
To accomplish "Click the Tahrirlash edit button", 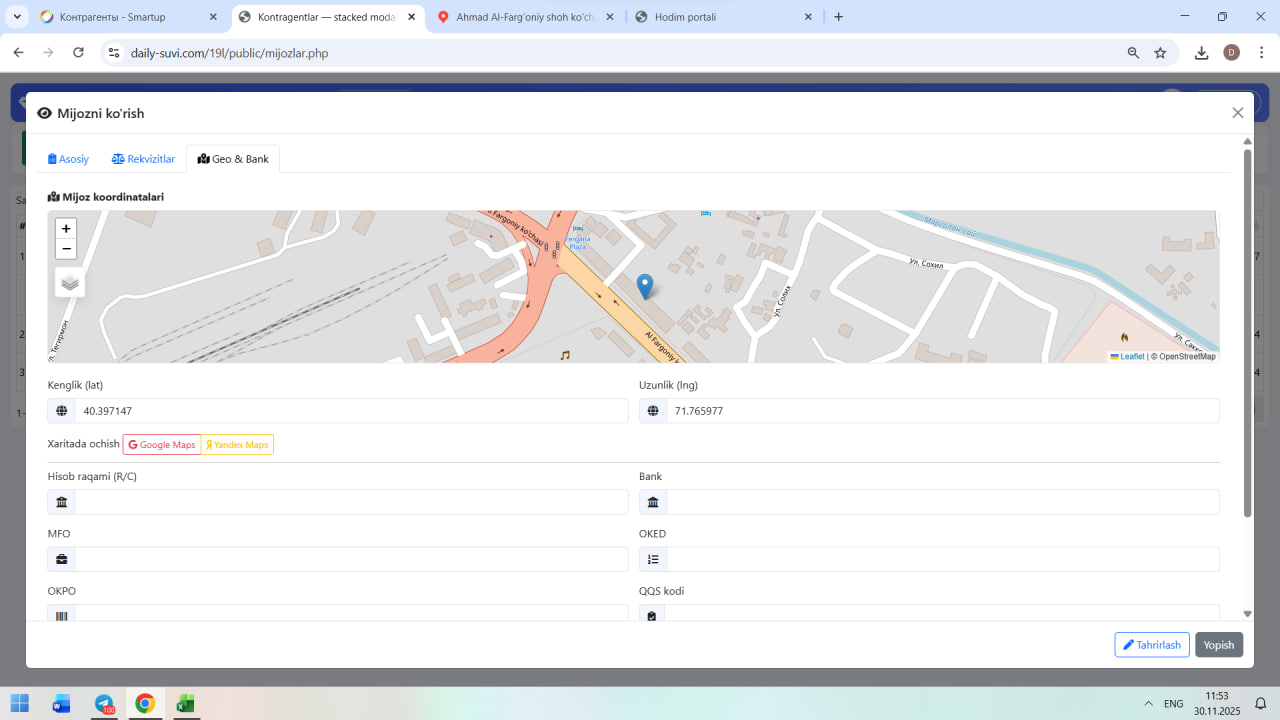I will coord(1151,645).
